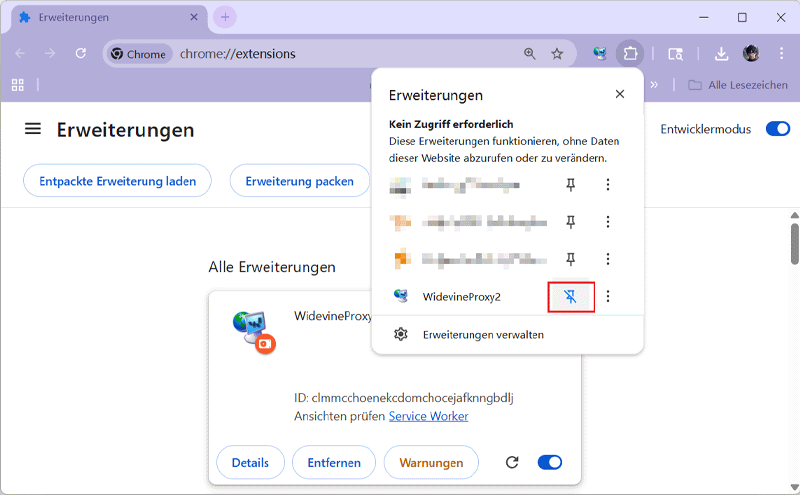Click Entfernen to remove WidevineProxy2

coord(334,462)
